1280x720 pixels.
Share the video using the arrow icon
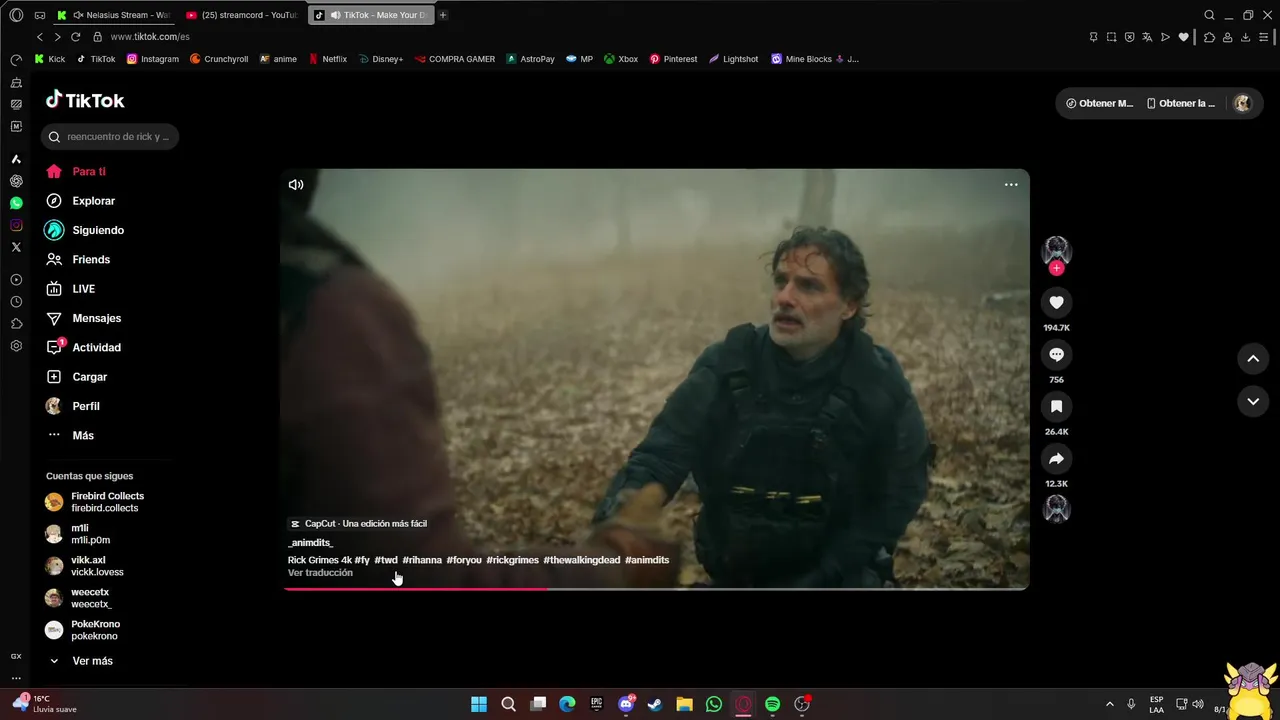coord(1056,458)
